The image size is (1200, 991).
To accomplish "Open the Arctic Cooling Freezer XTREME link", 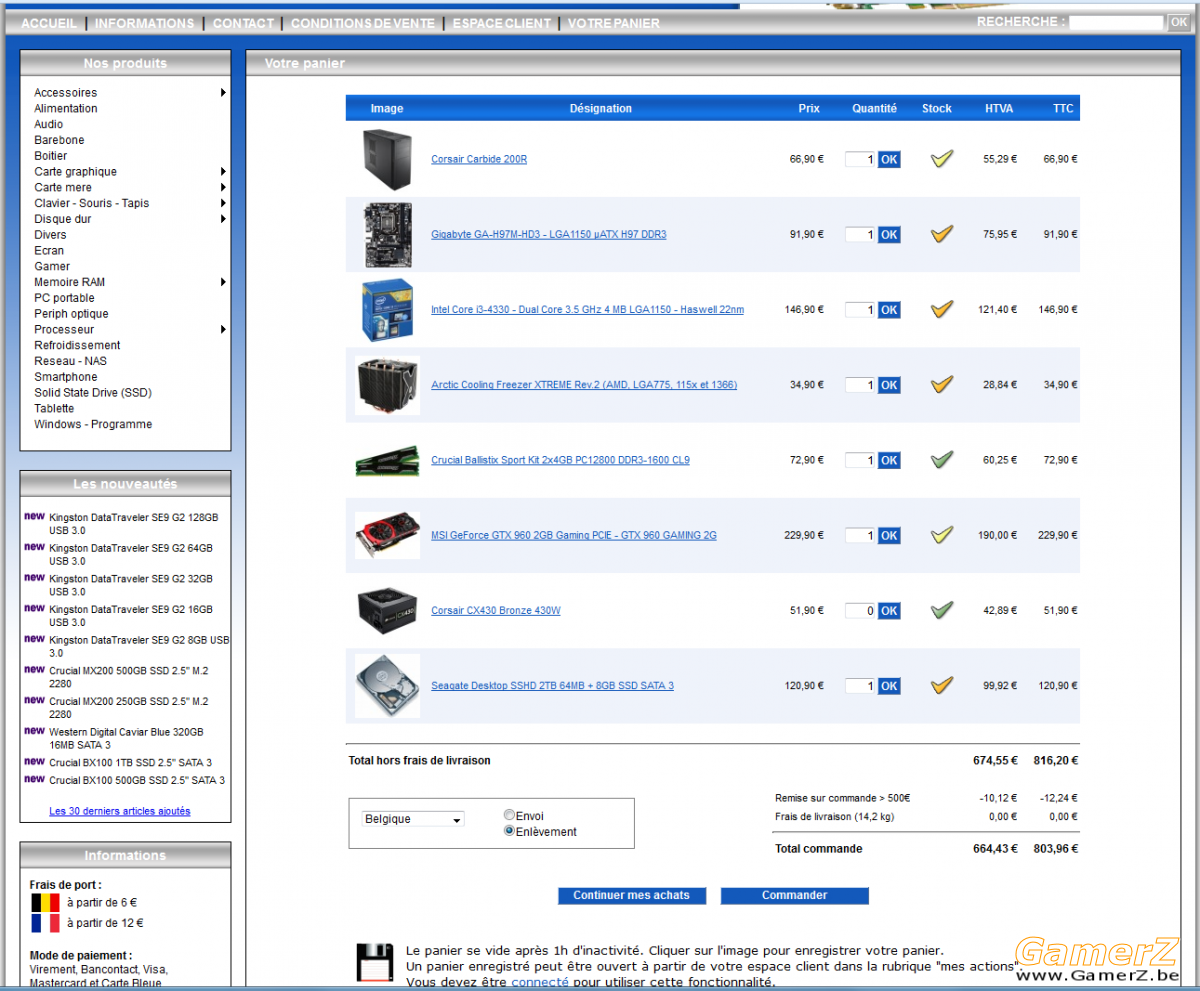I will click(x=584, y=385).
